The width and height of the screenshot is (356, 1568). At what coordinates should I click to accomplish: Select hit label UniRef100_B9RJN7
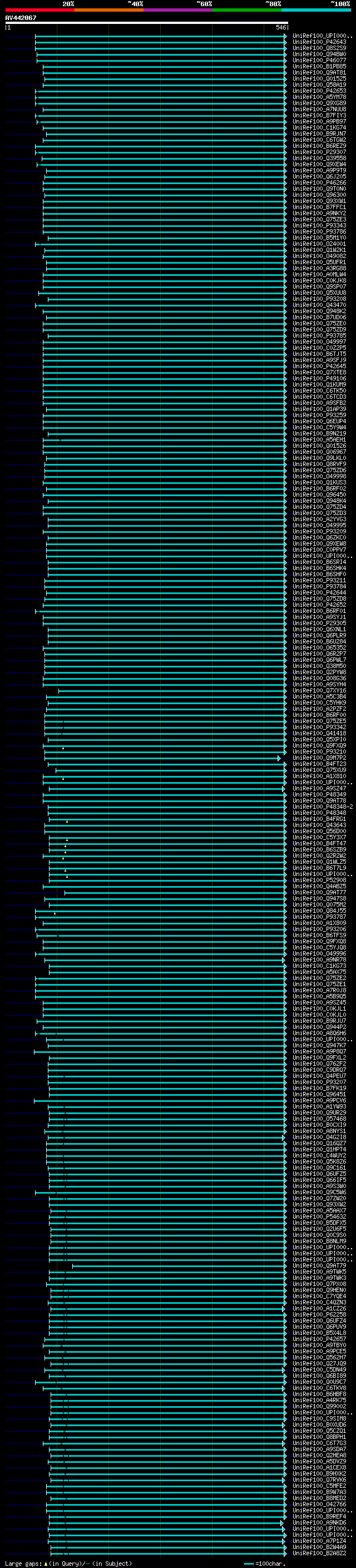[x=319, y=133]
